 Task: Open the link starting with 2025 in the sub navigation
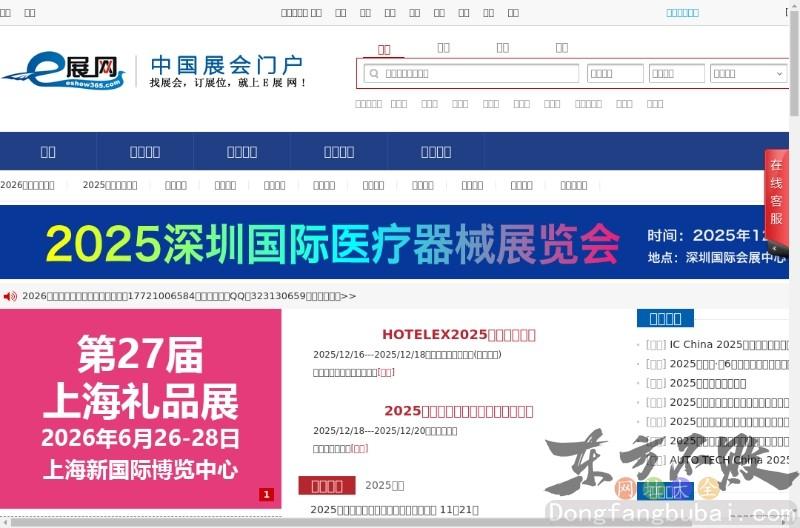tap(110, 185)
